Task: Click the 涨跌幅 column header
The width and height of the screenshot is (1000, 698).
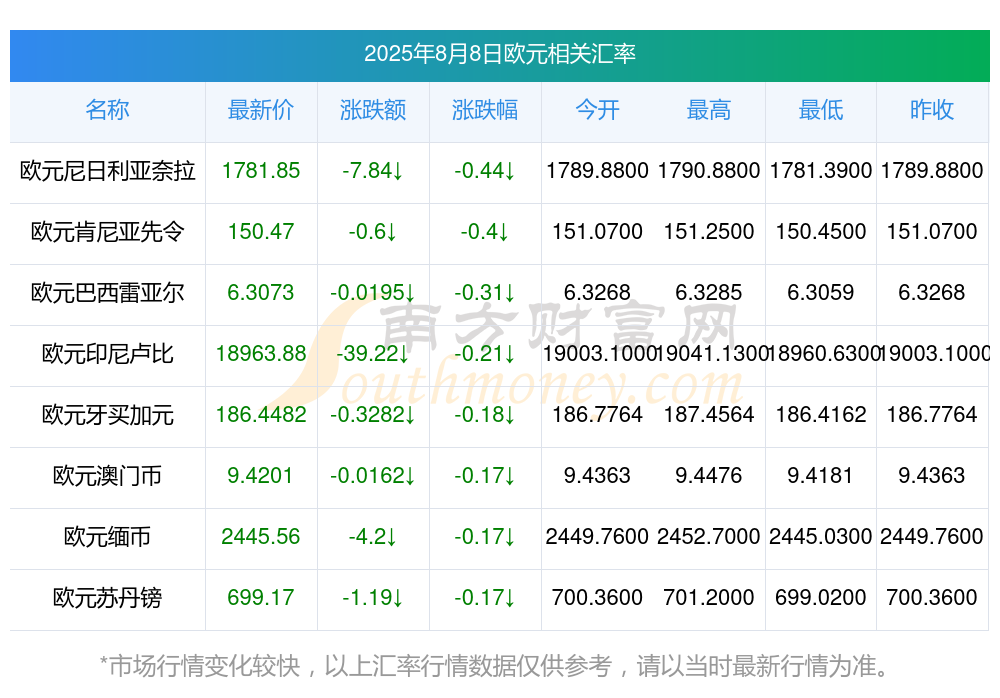Action: [485, 110]
